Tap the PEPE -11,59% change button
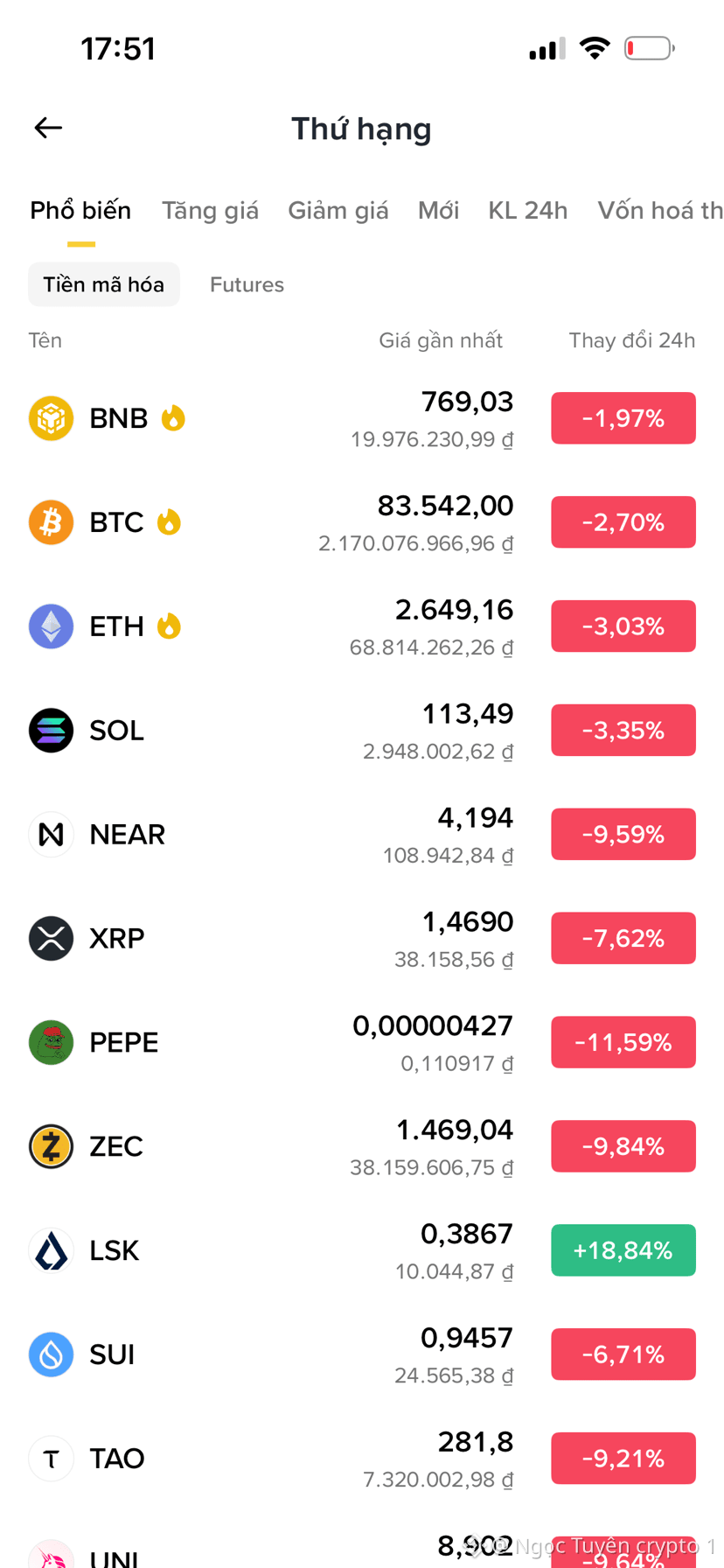Screen dimensions: 724x1568 (623, 1042)
